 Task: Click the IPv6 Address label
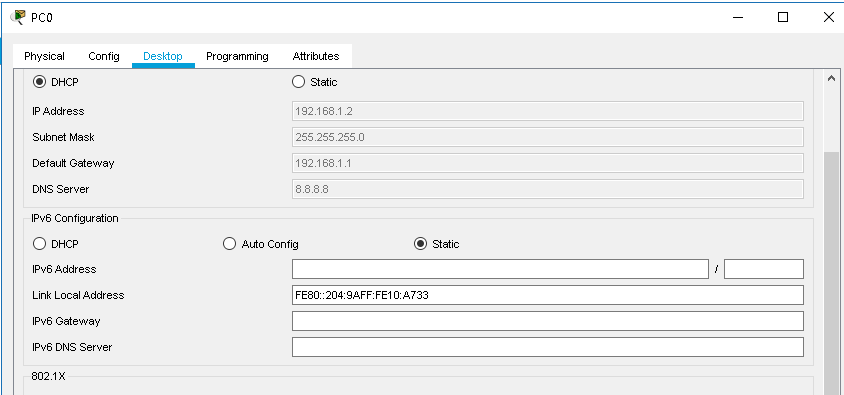click(x=64, y=269)
